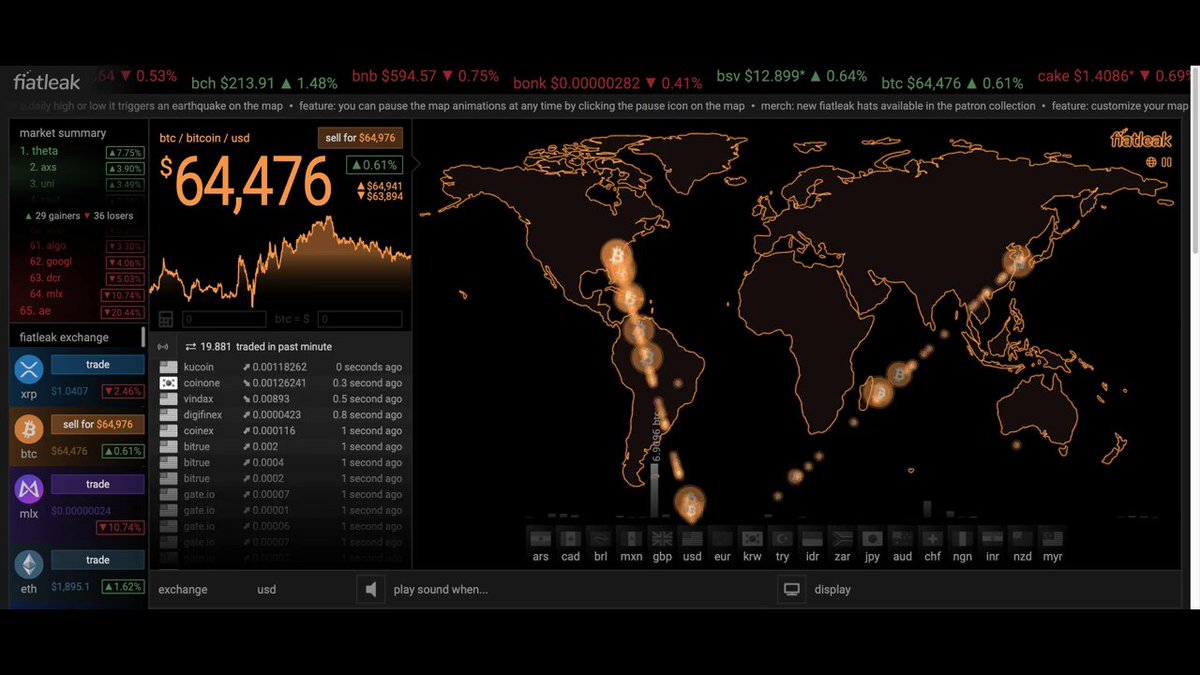
Task: Click sell for $64,976 above the price
Action: (360, 138)
